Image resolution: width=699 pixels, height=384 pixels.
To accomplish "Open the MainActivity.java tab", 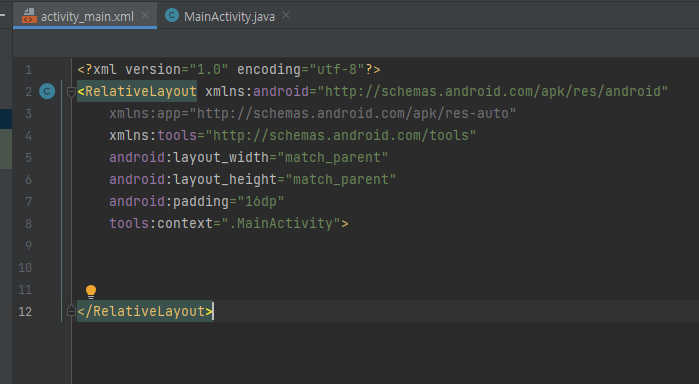I will tap(229, 17).
